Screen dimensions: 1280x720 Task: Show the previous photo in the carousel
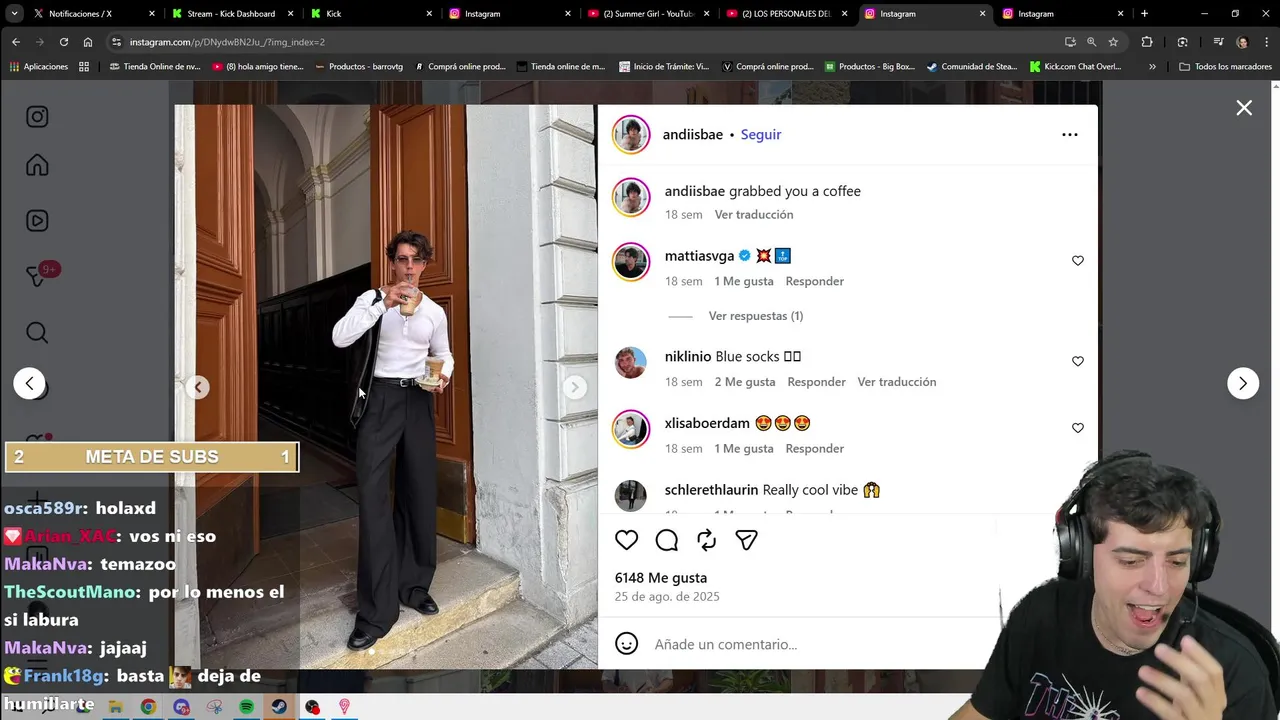pos(198,387)
